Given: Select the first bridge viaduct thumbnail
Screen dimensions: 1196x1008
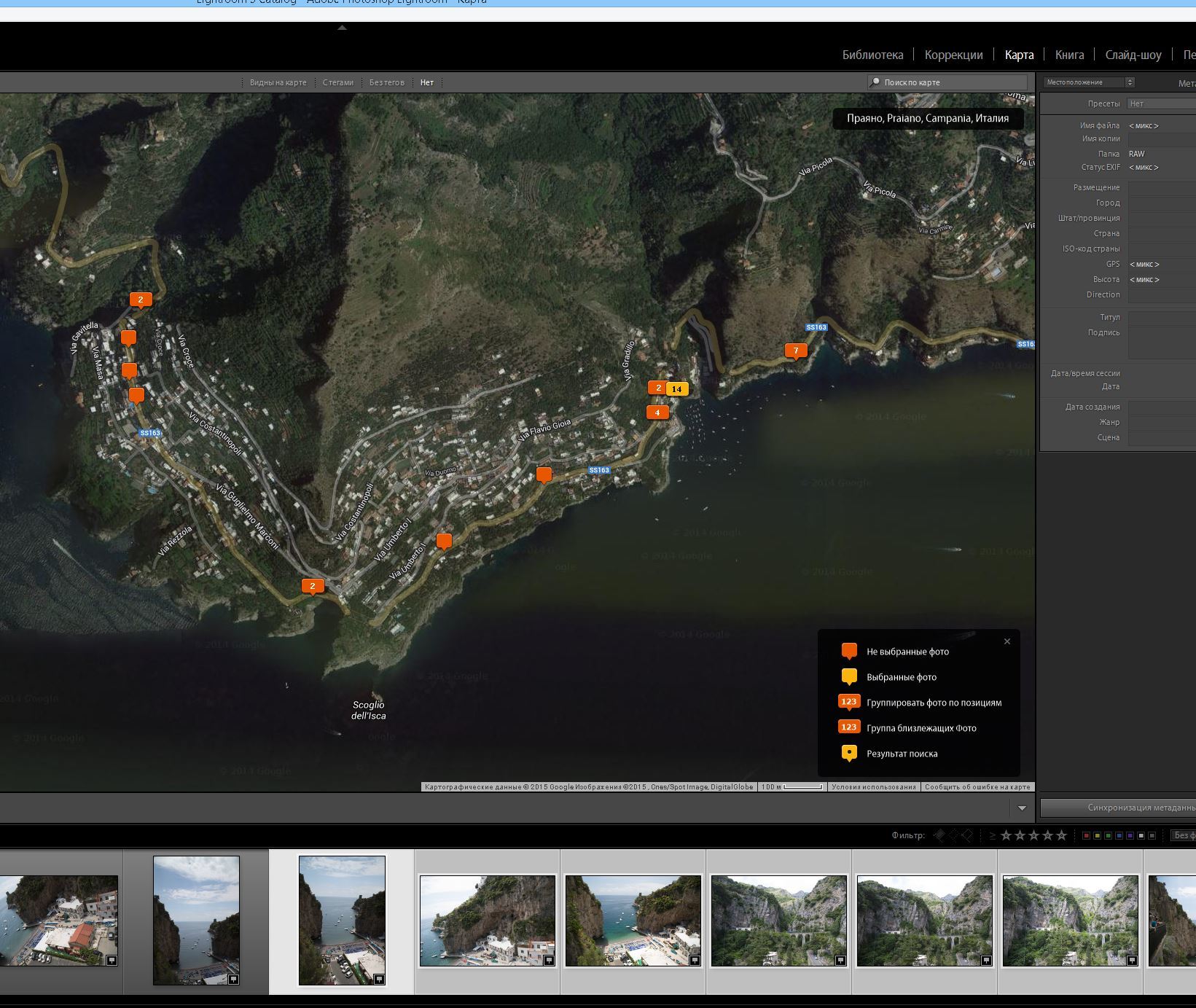Looking at the screenshot, I should pyautogui.click(x=779, y=921).
